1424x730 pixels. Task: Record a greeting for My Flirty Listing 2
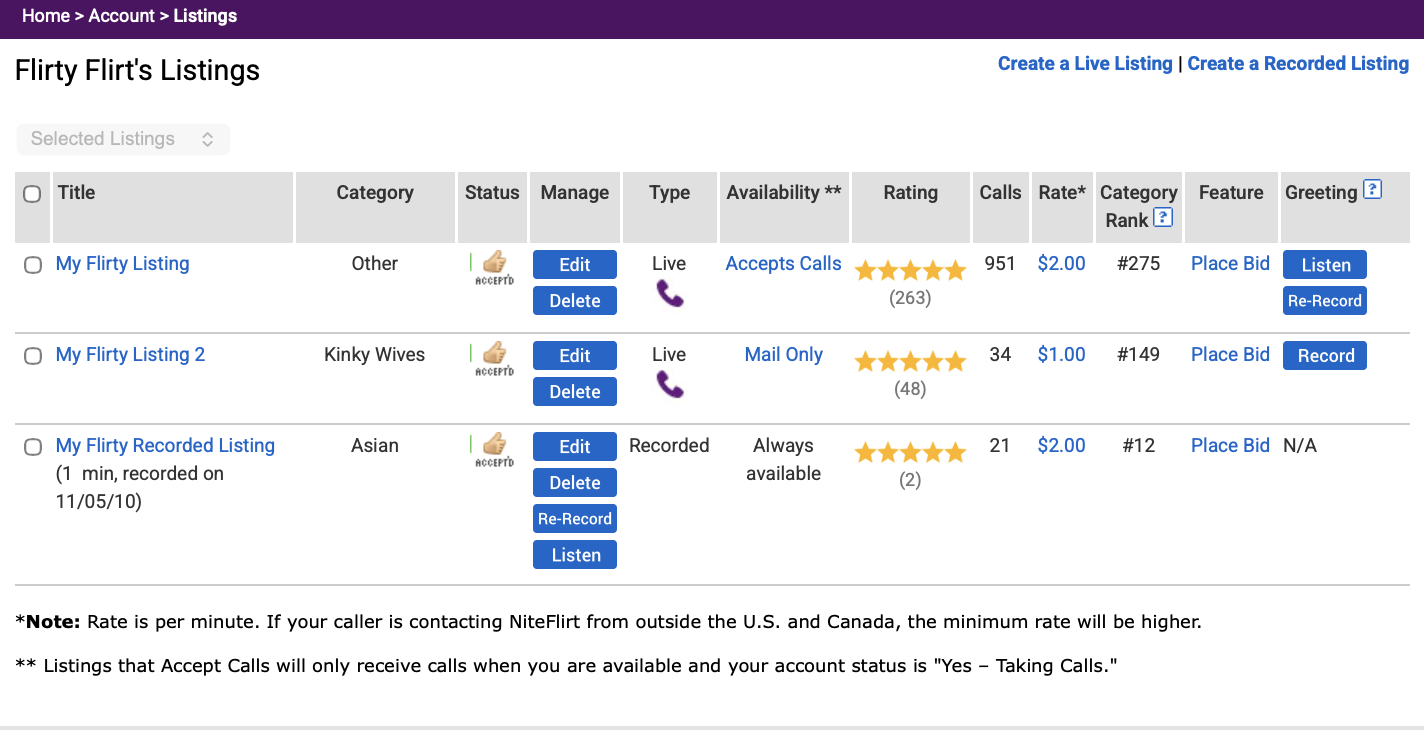(x=1325, y=356)
